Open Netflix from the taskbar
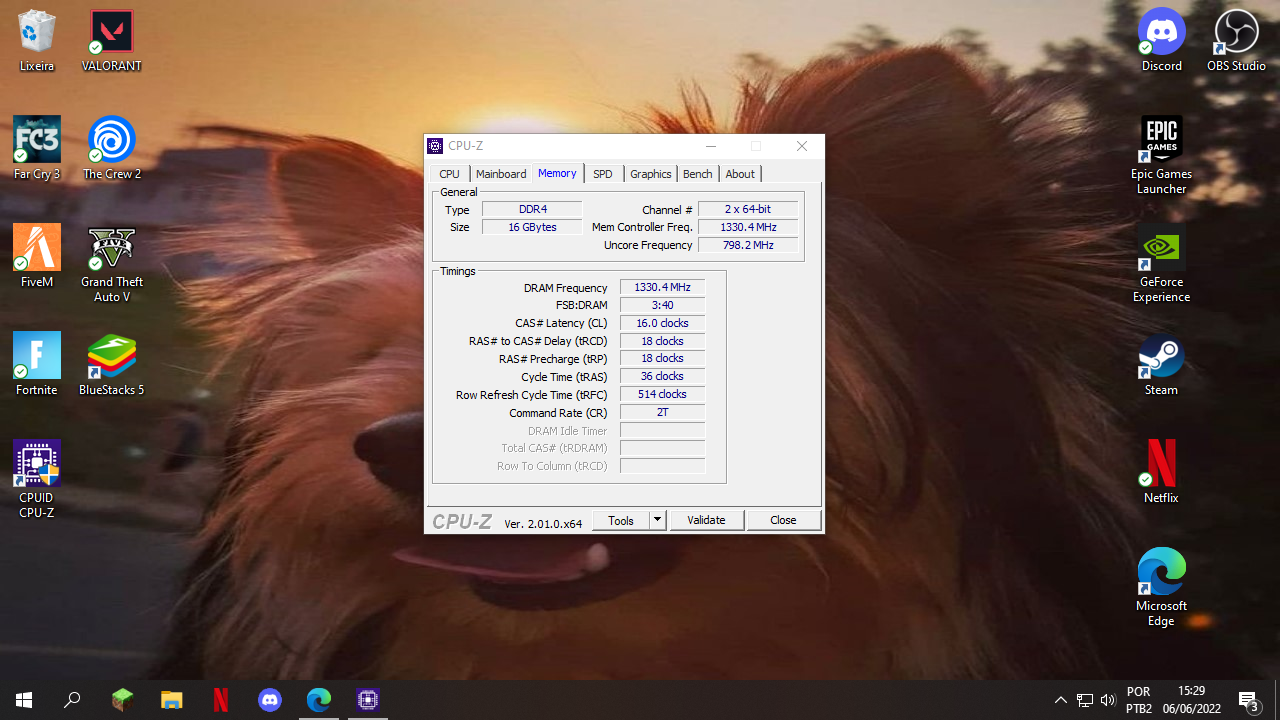The height and width of the screenshot is (720, 1280). [x=221, y=700]
